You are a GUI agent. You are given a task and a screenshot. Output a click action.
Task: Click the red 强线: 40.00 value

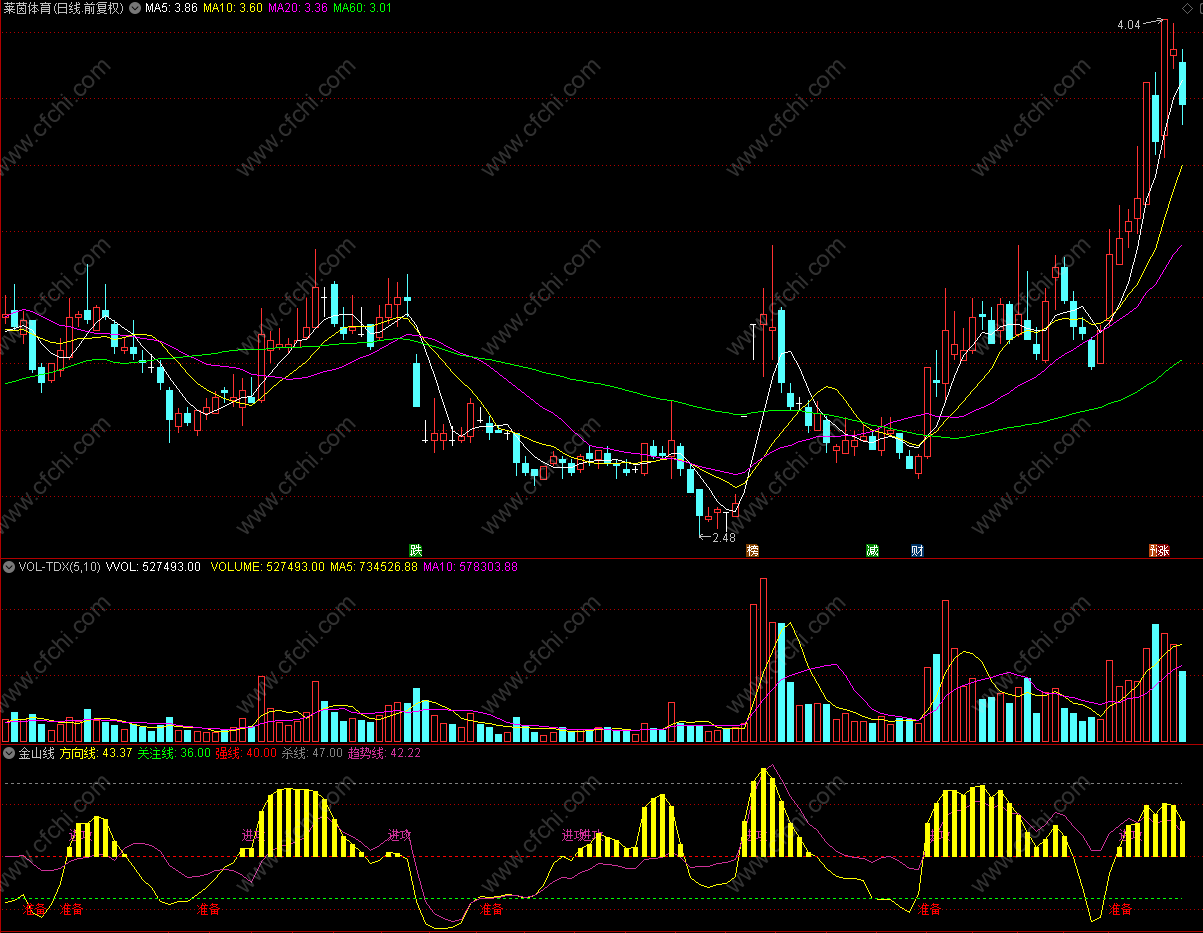[246, 753]
